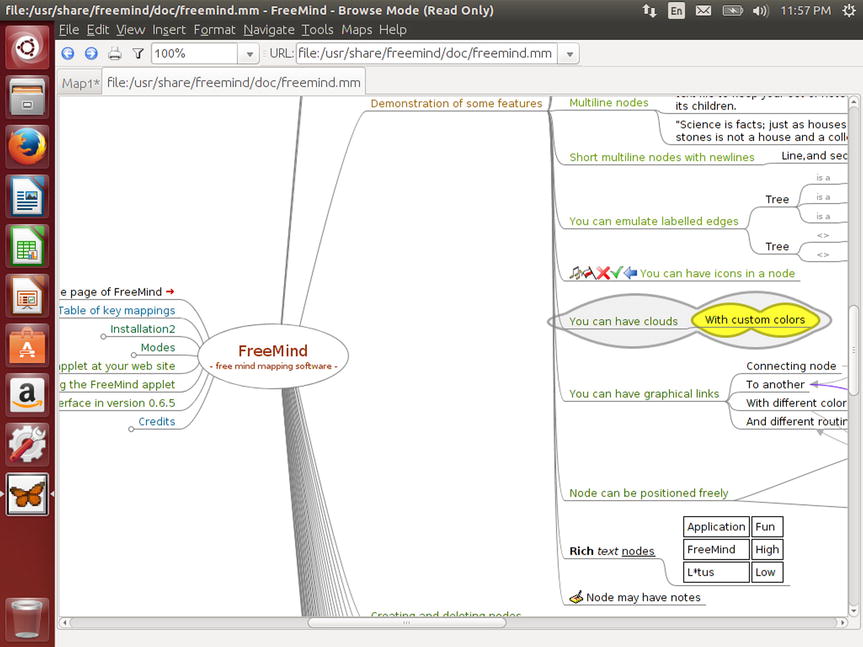863x647 pixels.
Task: Print the map using the printer icon
Action: coord(114,53)
